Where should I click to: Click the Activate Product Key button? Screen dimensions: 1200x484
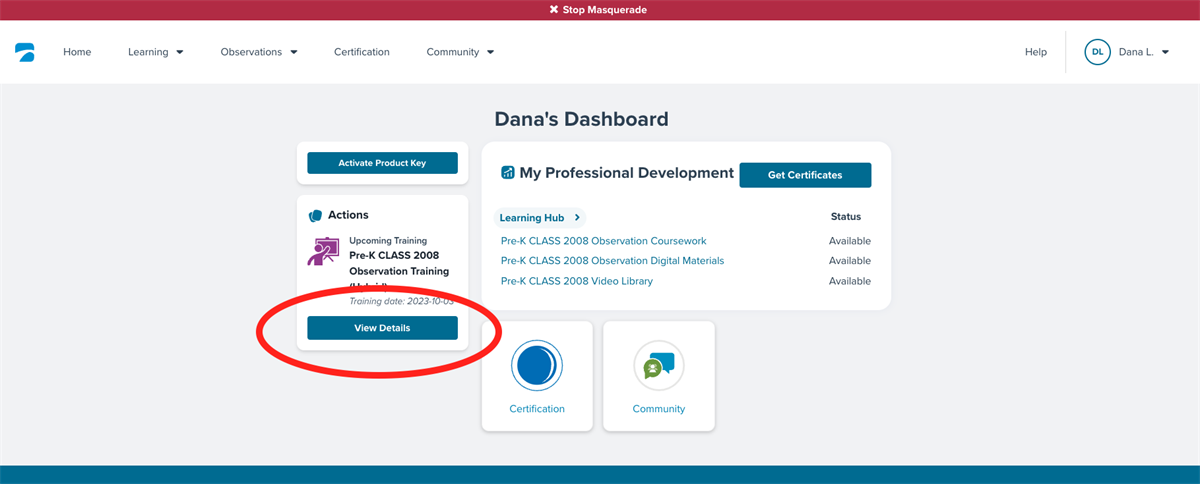coord(382,163)
